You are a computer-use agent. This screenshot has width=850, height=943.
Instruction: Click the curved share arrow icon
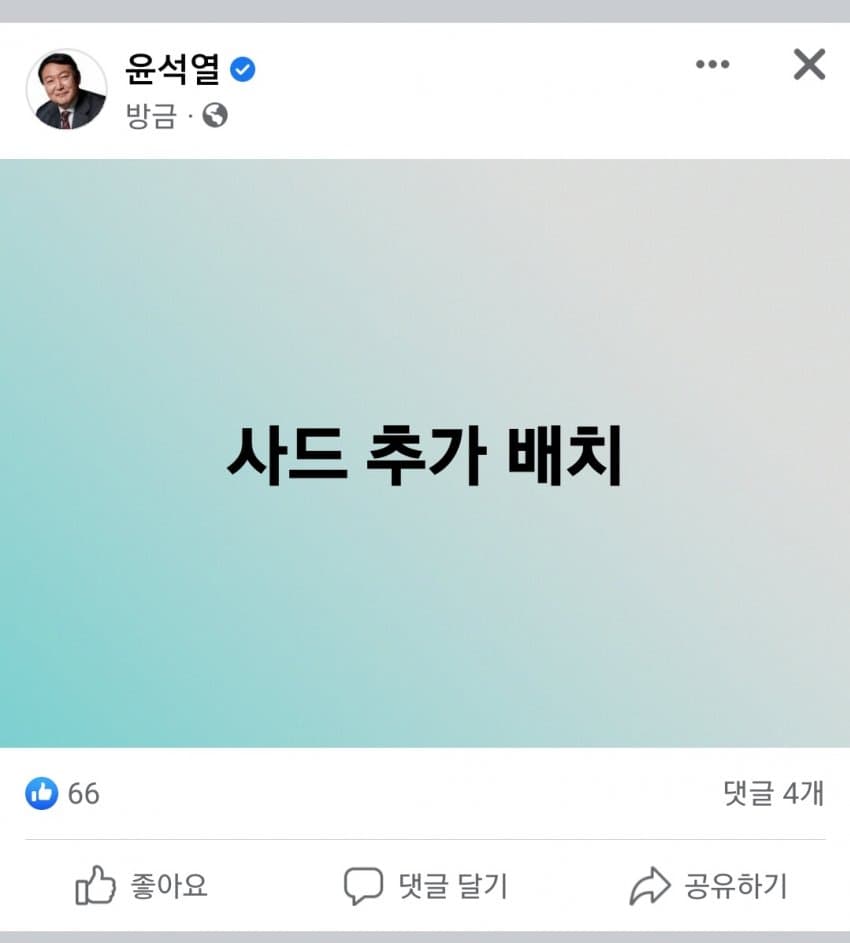click(x=650, y=886)
